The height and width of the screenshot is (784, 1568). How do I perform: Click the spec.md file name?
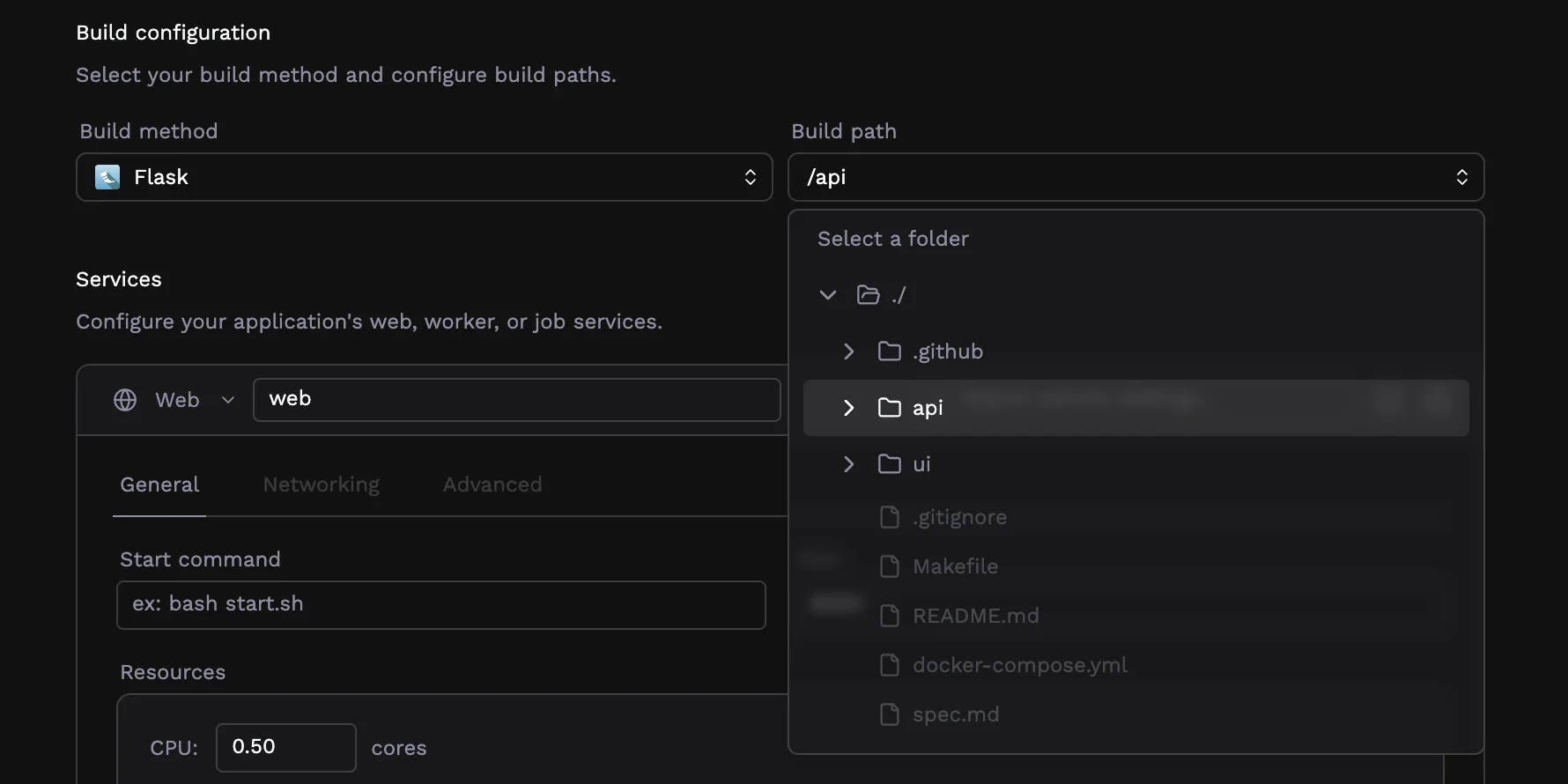click(x=956, y=714)
